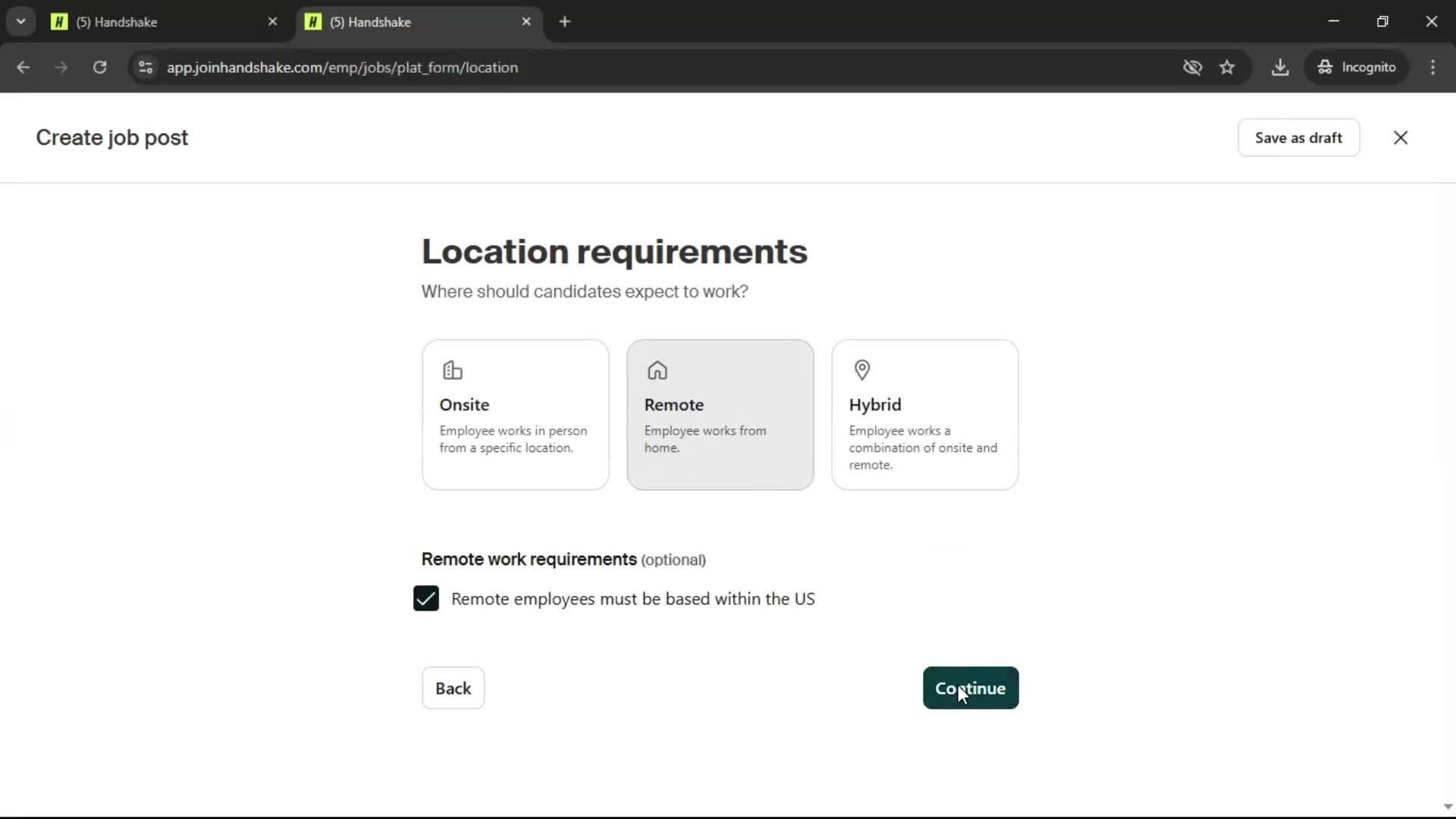View site information icon
The image size is (1456, 819).
point(146,67)
